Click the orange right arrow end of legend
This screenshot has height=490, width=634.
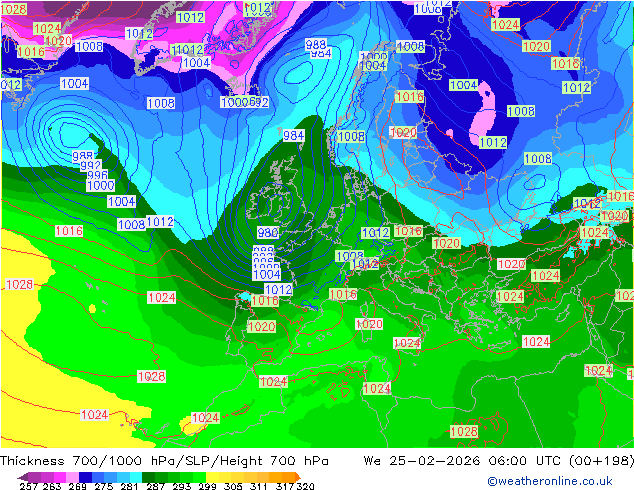click(x=298, y=477)
